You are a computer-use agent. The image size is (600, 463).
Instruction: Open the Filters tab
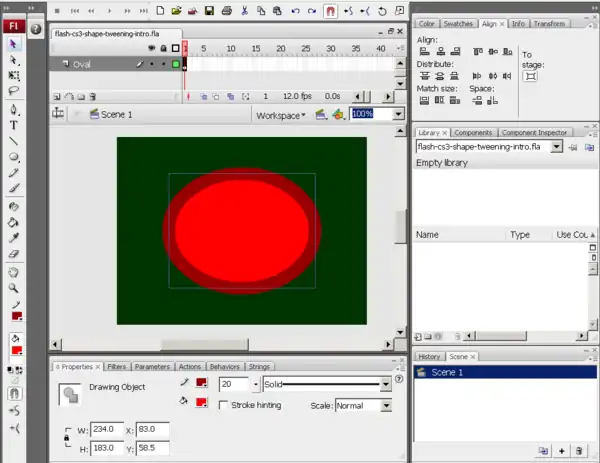pos(117,367)
